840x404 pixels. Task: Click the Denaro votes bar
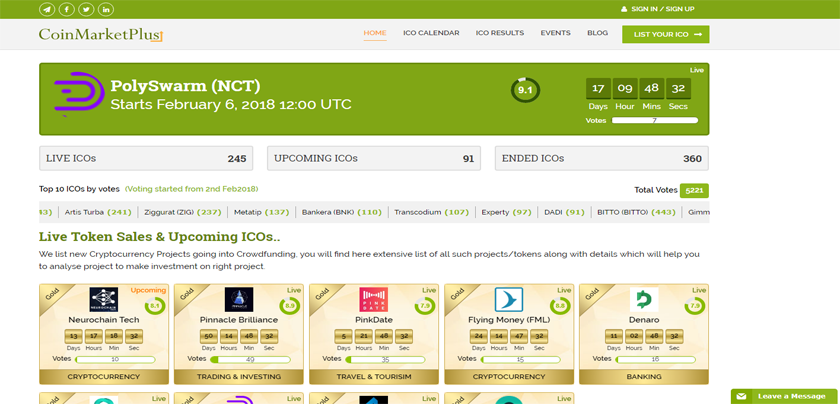coord(655,360)
